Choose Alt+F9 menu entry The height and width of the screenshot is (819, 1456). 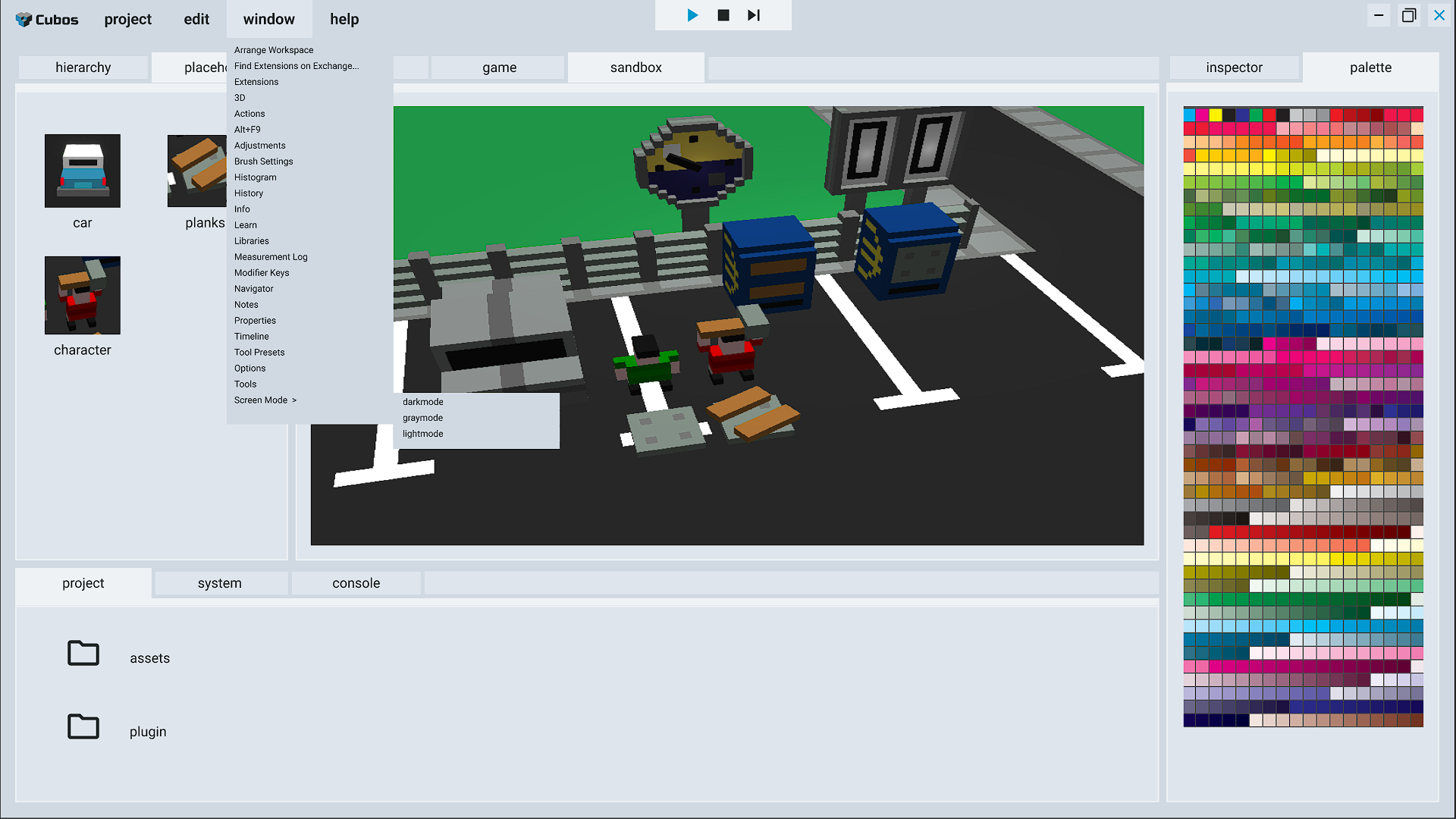pyautogui.click(x=247, y=130)
